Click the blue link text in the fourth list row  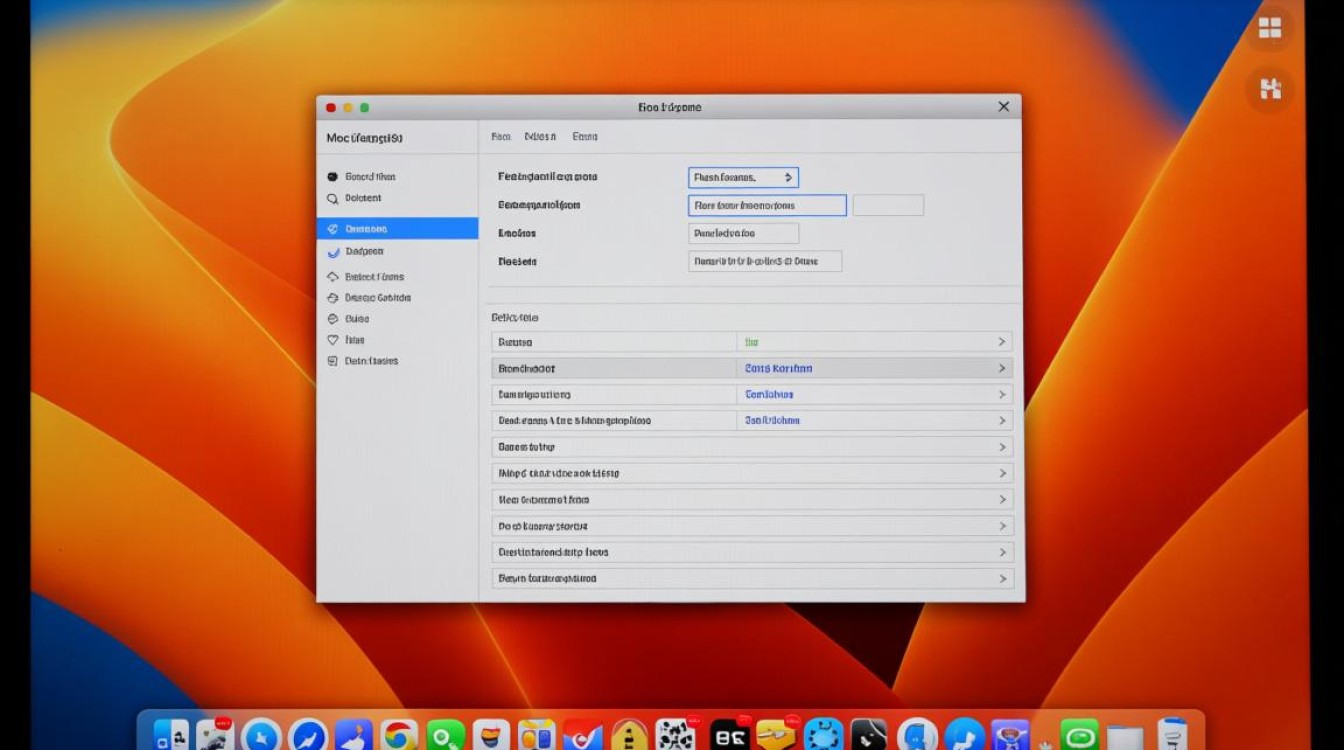tap(772, 421)
